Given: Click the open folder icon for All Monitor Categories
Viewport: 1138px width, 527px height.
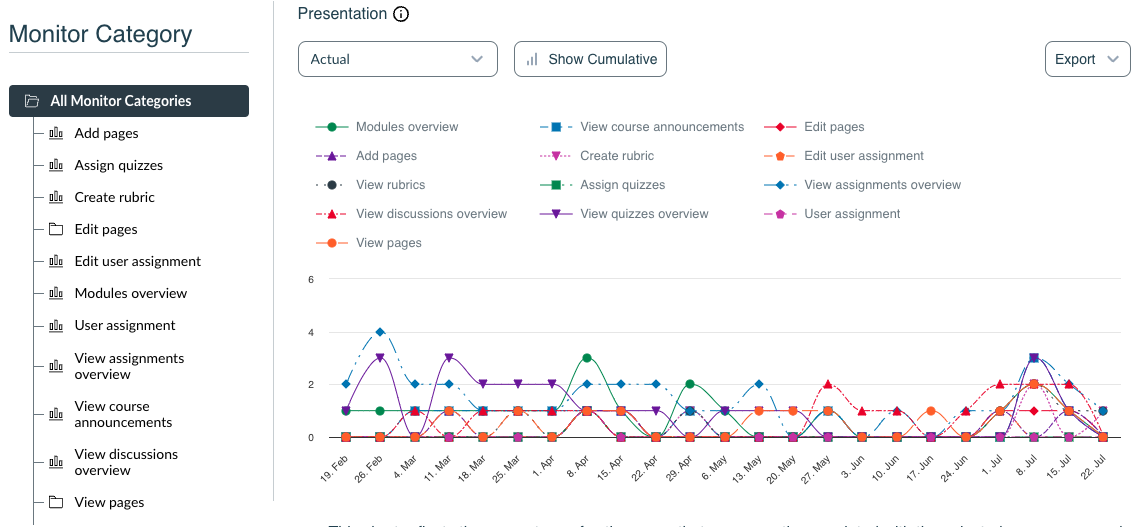Looking at the screenshot, I should click(x=32, y=101).
